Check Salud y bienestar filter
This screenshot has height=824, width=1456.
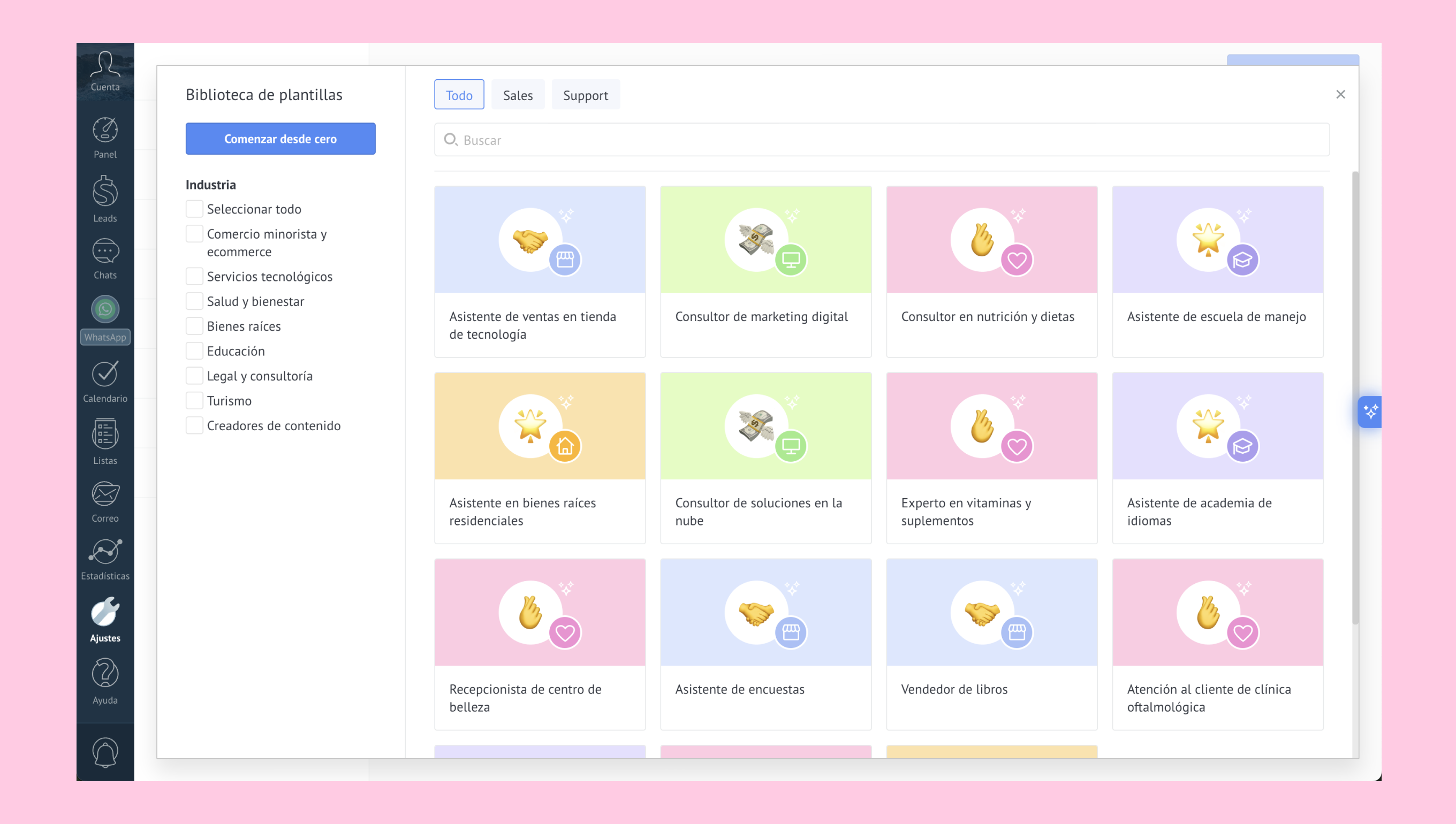pyautogui.click(x=194, y=301)
